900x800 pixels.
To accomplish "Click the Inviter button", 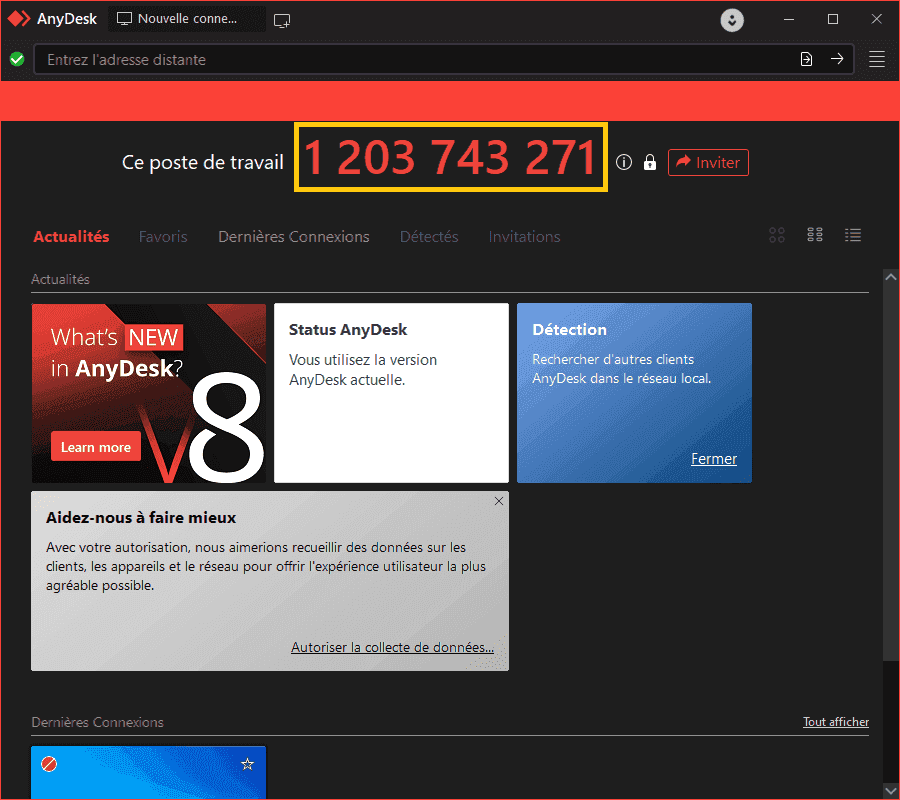I will (x=708, y=162).
